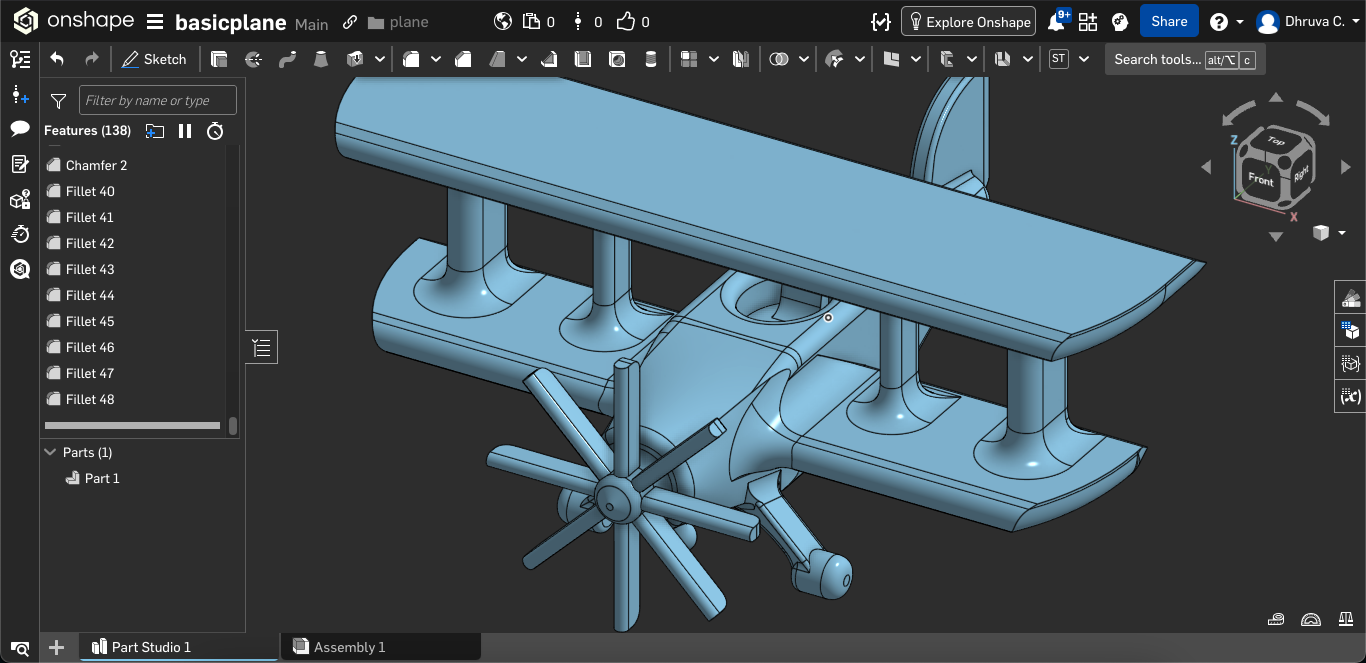Open the comments speech bubble icon
The image size is (1366, 663).
click(20, 129)
